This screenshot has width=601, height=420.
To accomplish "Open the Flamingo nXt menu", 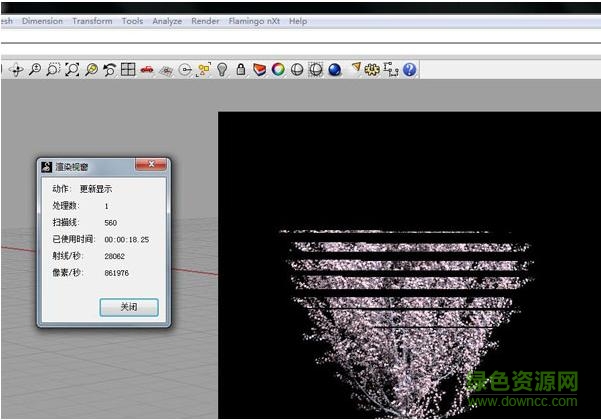I will [254, 21].
